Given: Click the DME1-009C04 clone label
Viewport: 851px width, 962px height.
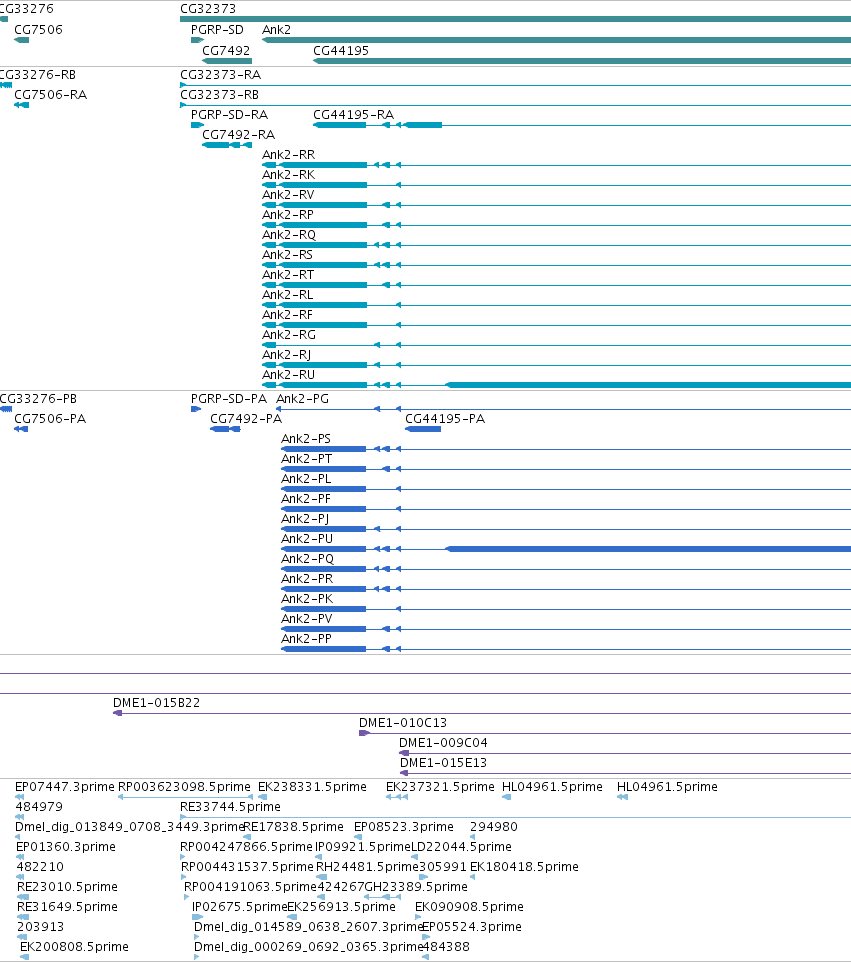Looking at the screenshot, I should [443, 743].
